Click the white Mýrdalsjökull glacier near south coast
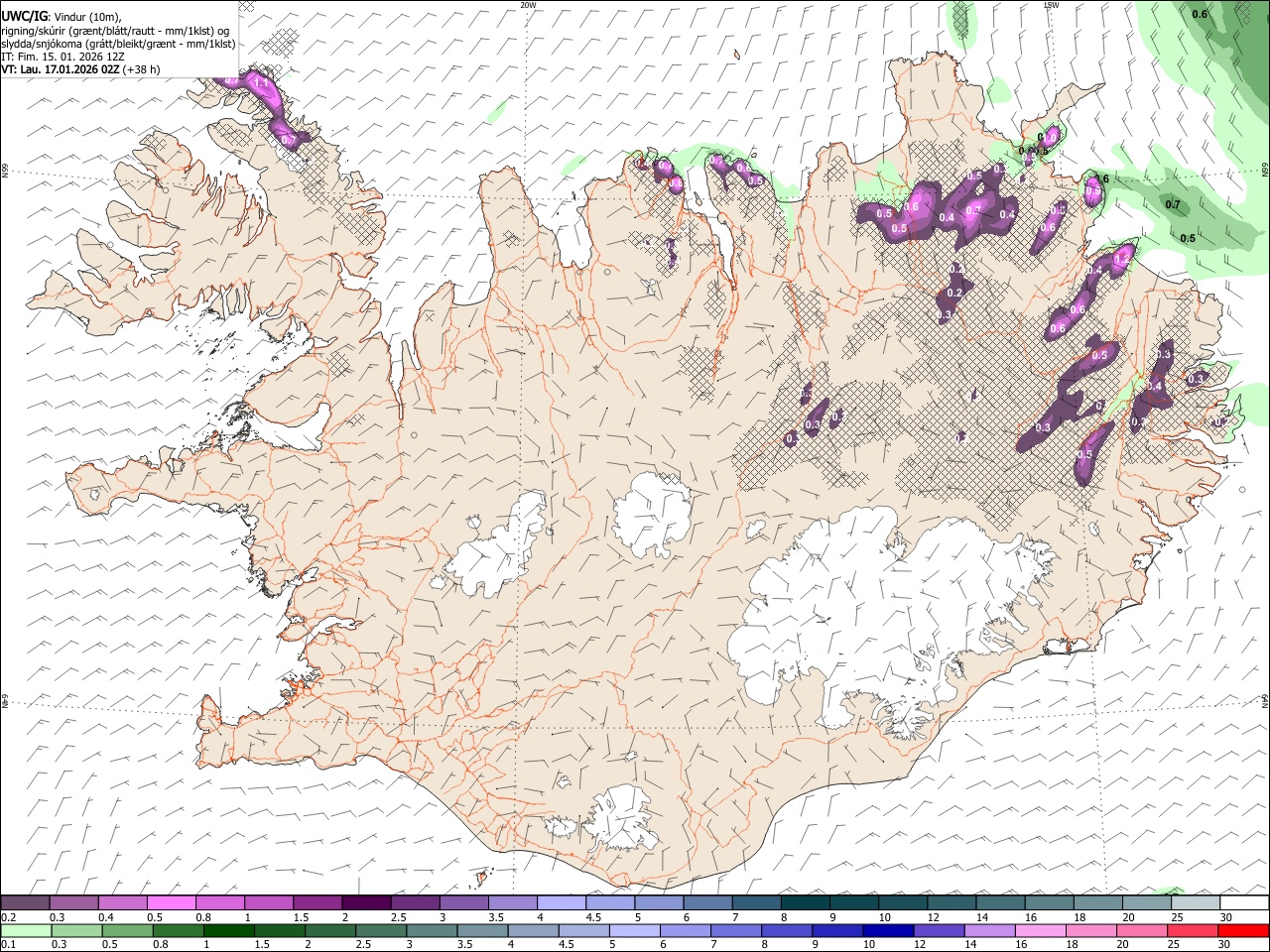Viewport: 1270px width, 952px height. 622,818
